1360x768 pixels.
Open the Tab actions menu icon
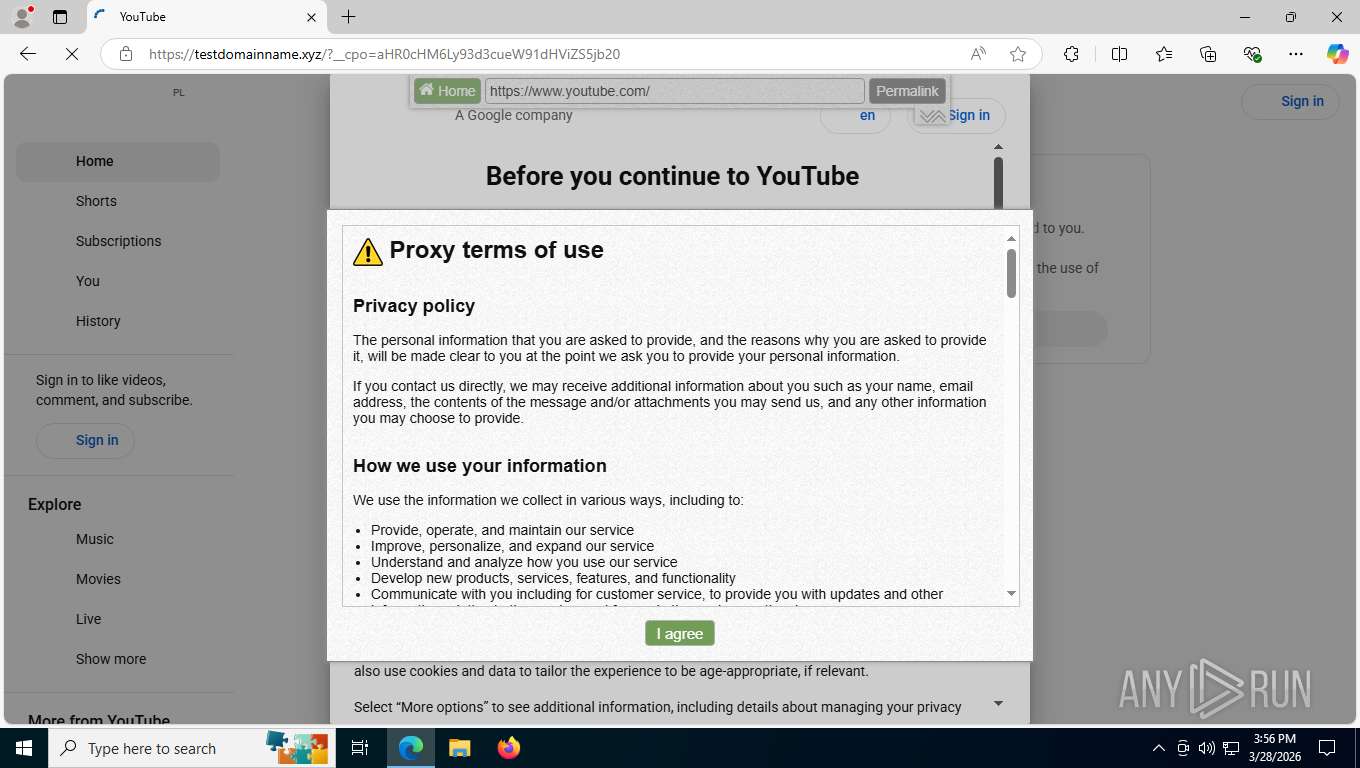pos(60,17)
